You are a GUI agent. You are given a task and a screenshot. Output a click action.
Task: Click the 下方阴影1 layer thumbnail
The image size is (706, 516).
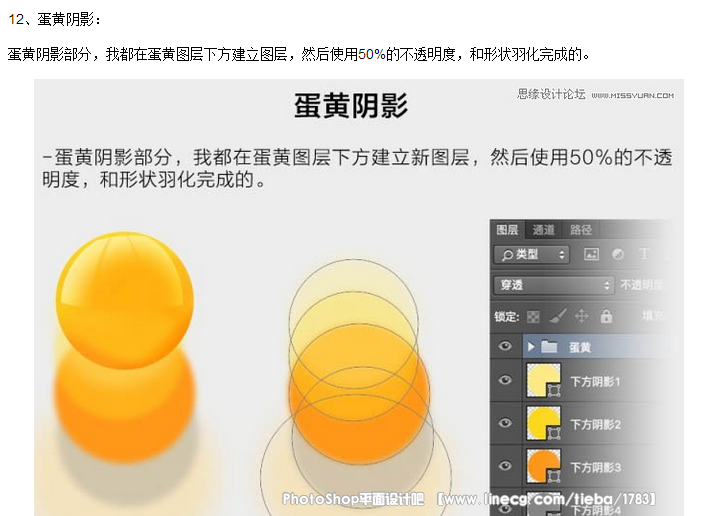pyautogui.click(x=544, y=380)
